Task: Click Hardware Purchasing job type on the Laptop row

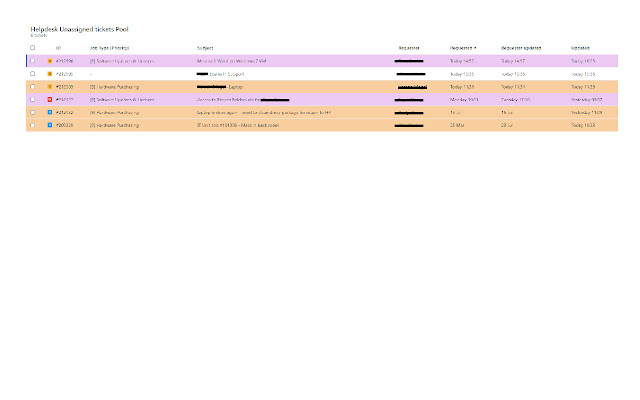Action: [114, 87]
